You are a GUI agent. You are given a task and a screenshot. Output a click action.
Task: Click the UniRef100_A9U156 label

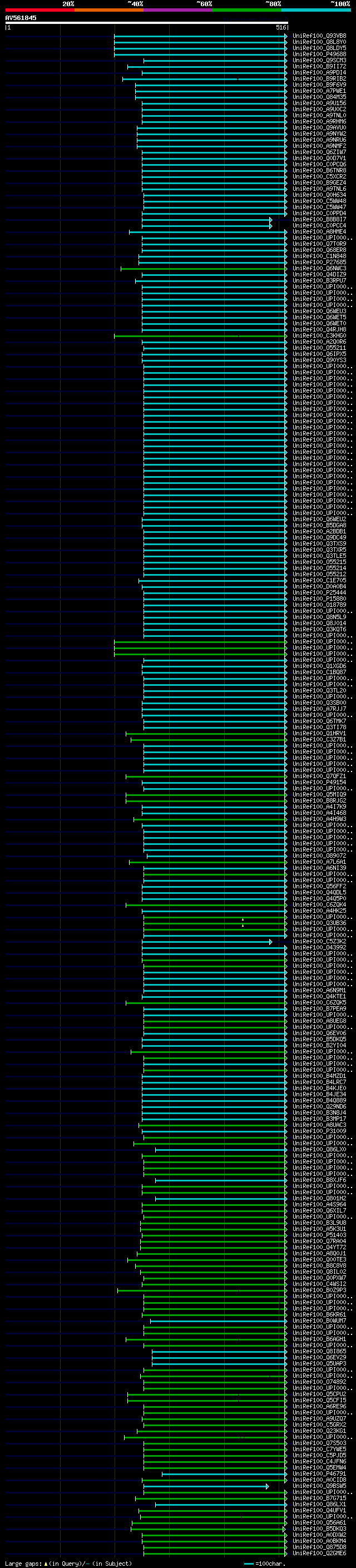pos(319,103)
